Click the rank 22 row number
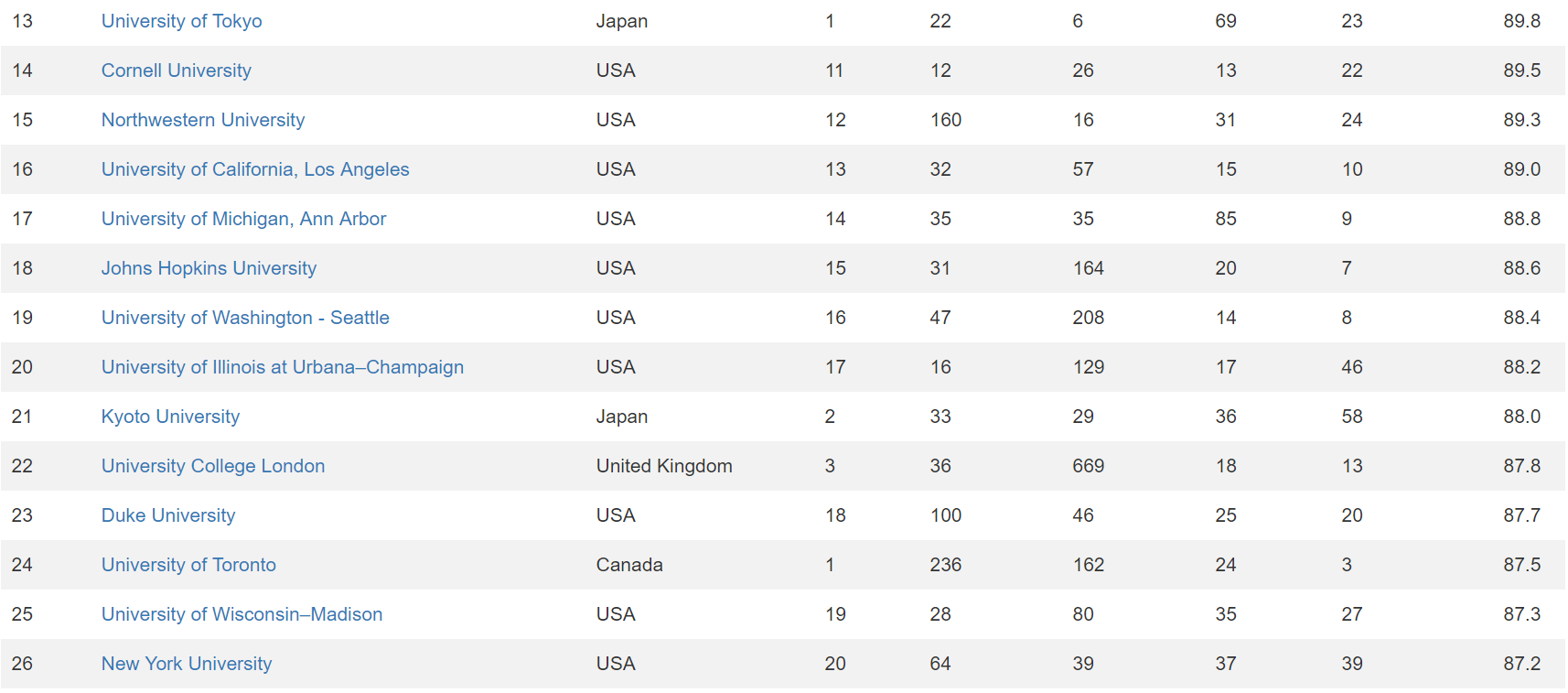1568x693 pixels. click(x=22, y=466)
